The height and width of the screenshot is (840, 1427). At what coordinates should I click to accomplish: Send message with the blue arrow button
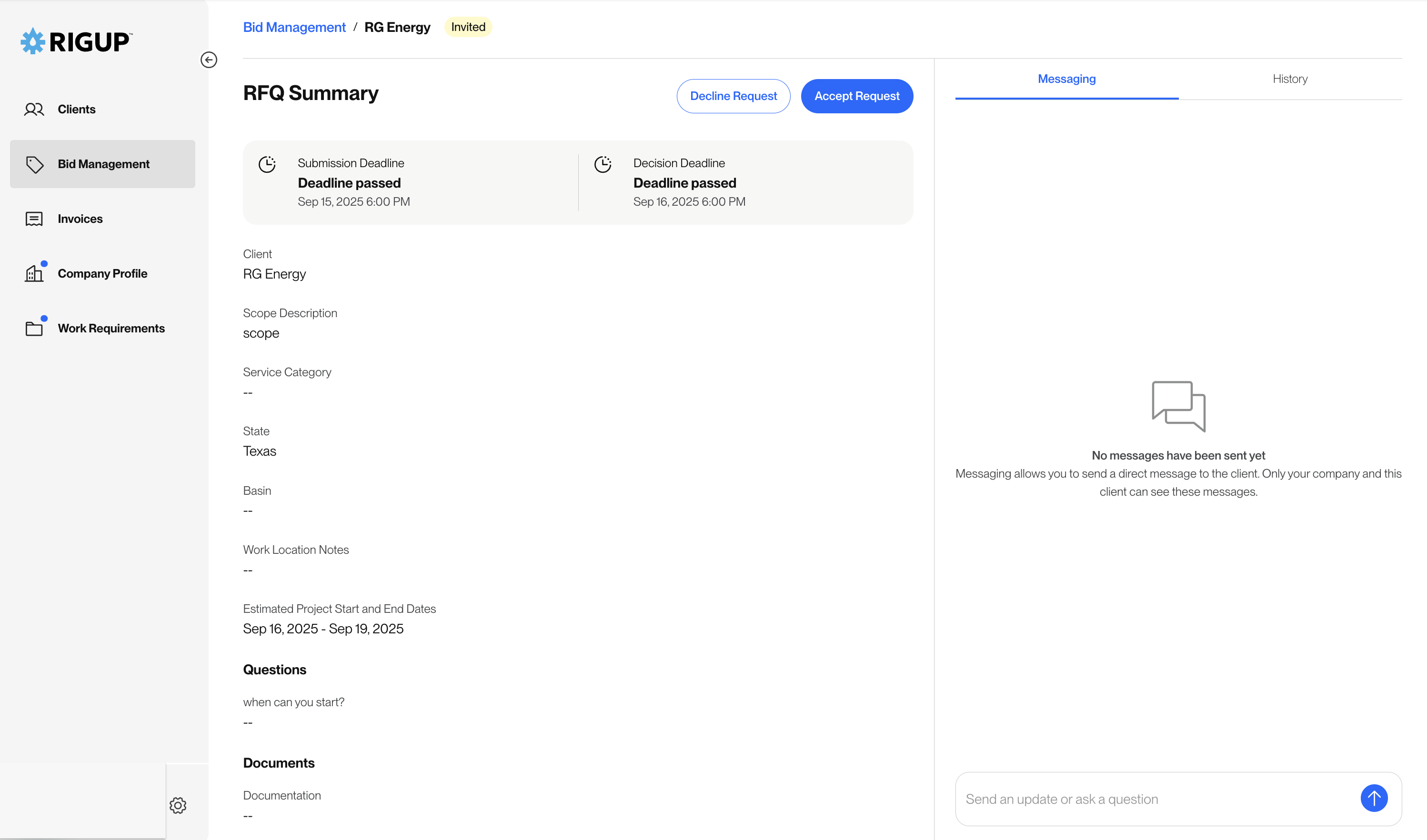[1374, 798]
